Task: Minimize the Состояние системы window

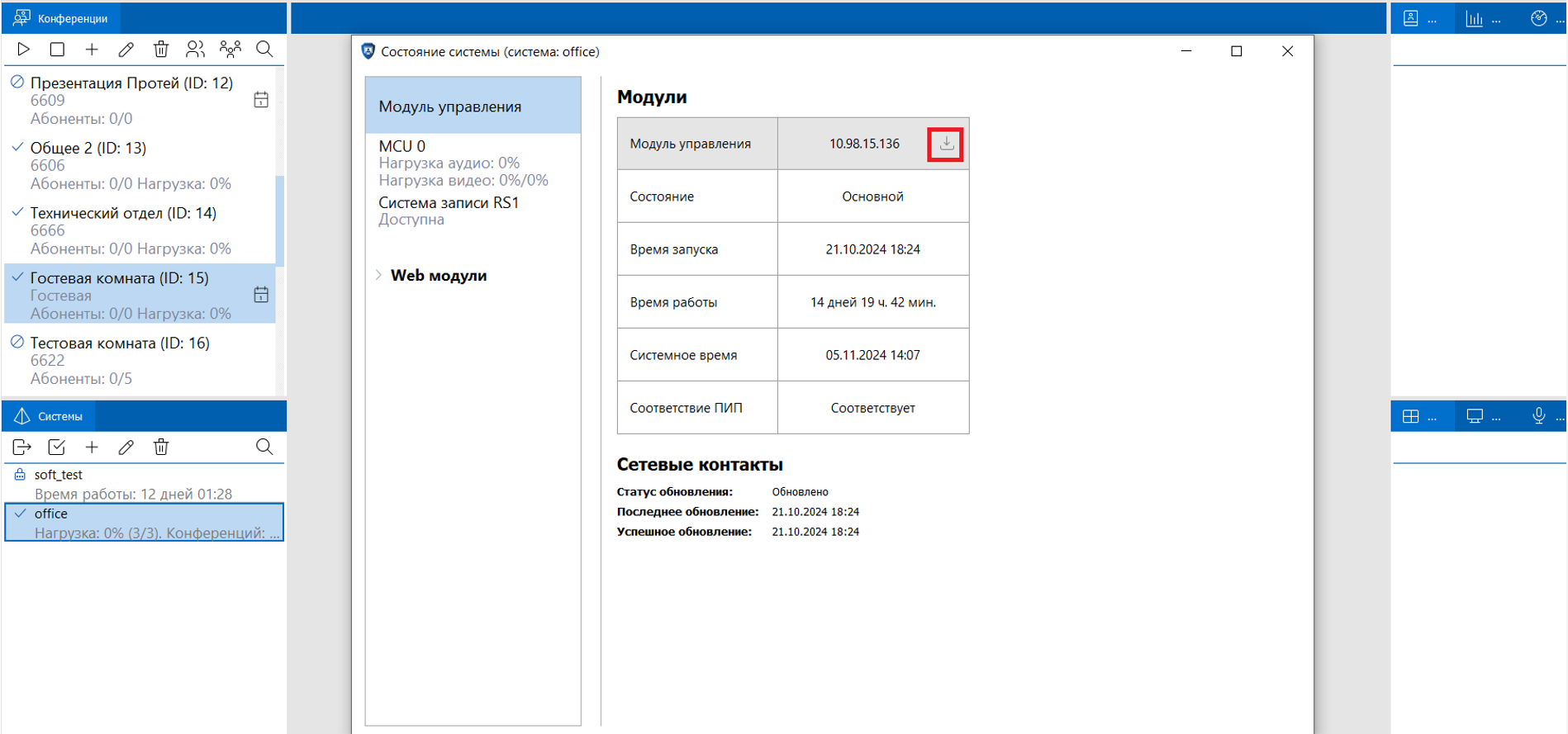Action: 1186,51
